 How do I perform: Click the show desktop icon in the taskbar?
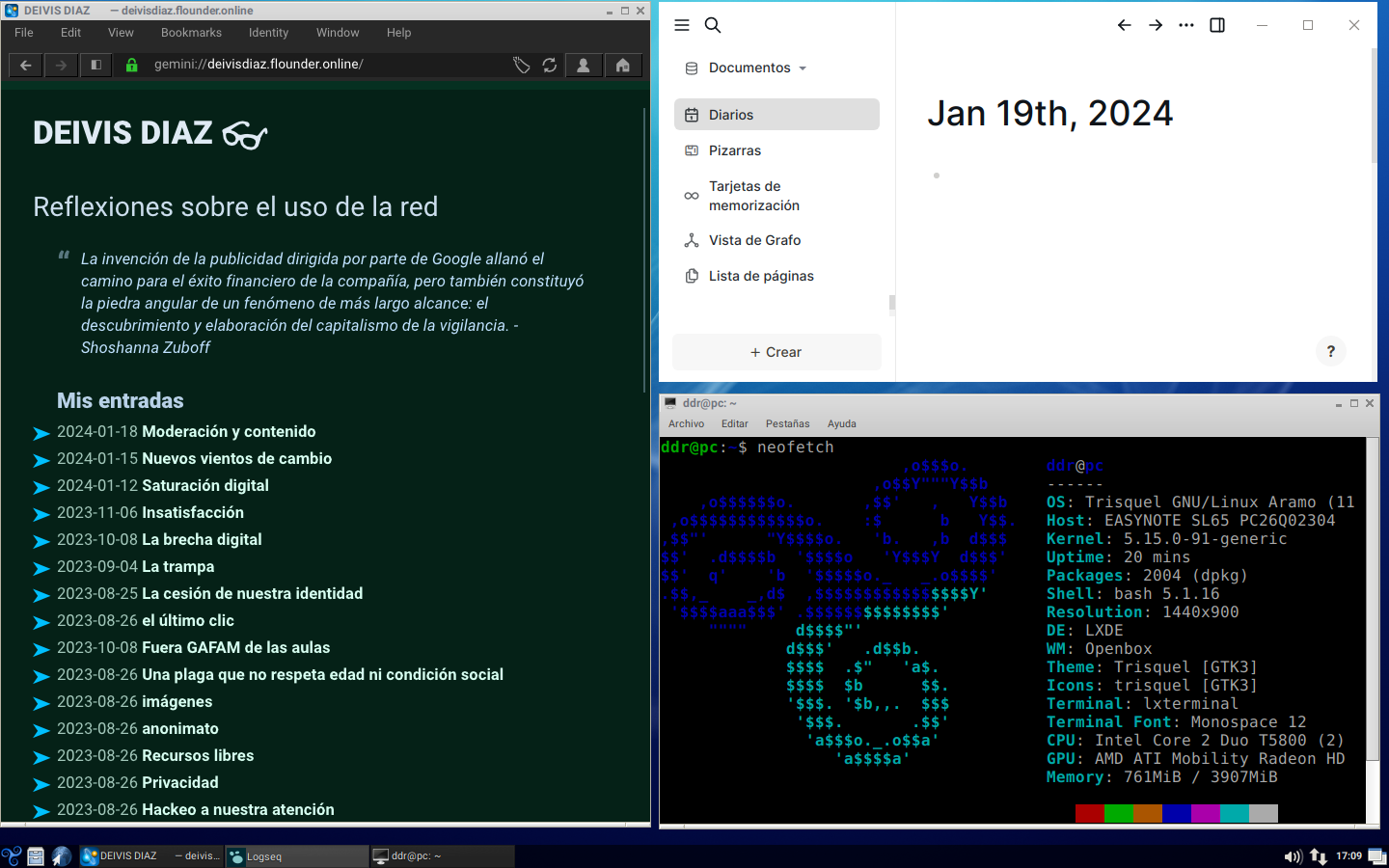(1376, 856)
